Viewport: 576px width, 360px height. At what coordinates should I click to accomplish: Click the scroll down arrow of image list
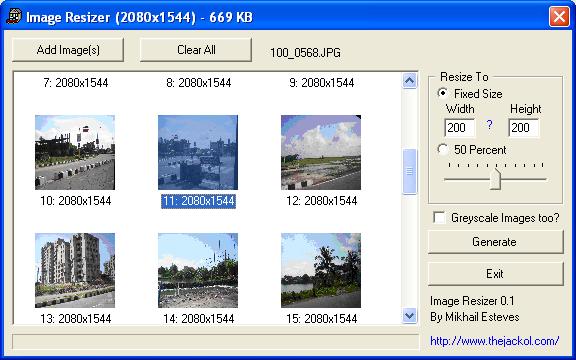click(410, 316)
